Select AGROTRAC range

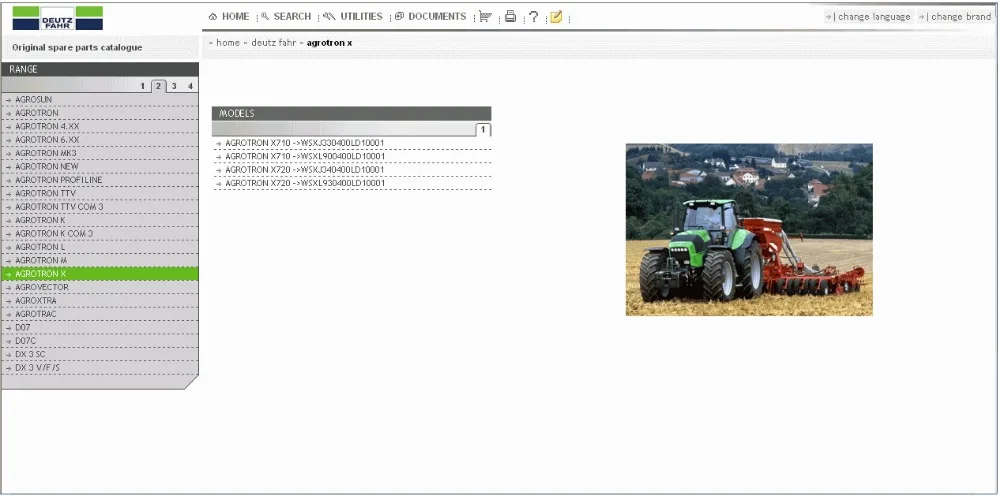[x=99, y=314]
